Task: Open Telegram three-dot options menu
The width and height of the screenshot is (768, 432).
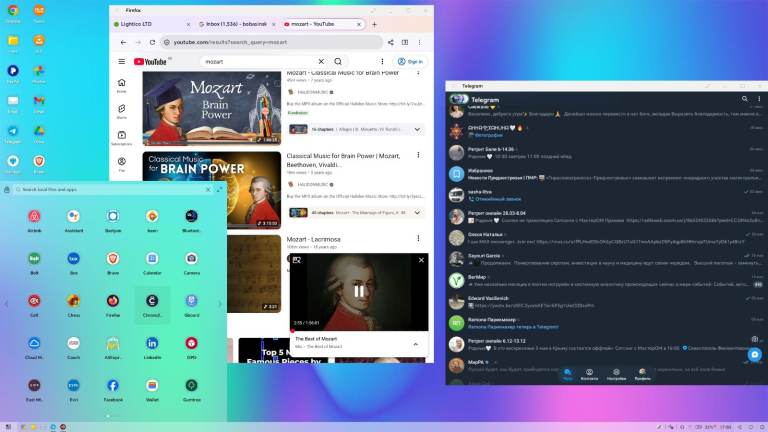Action: click(x=759, y=99)
